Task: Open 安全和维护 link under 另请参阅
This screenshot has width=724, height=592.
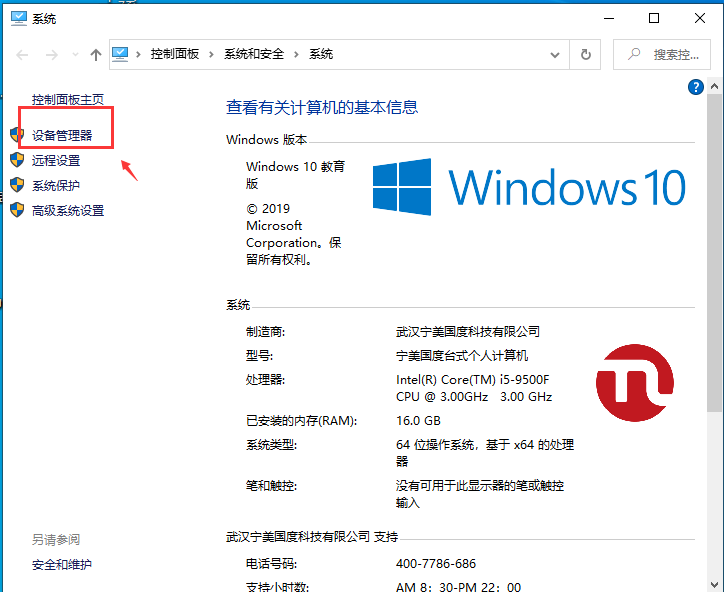Action: coord(62,564)
